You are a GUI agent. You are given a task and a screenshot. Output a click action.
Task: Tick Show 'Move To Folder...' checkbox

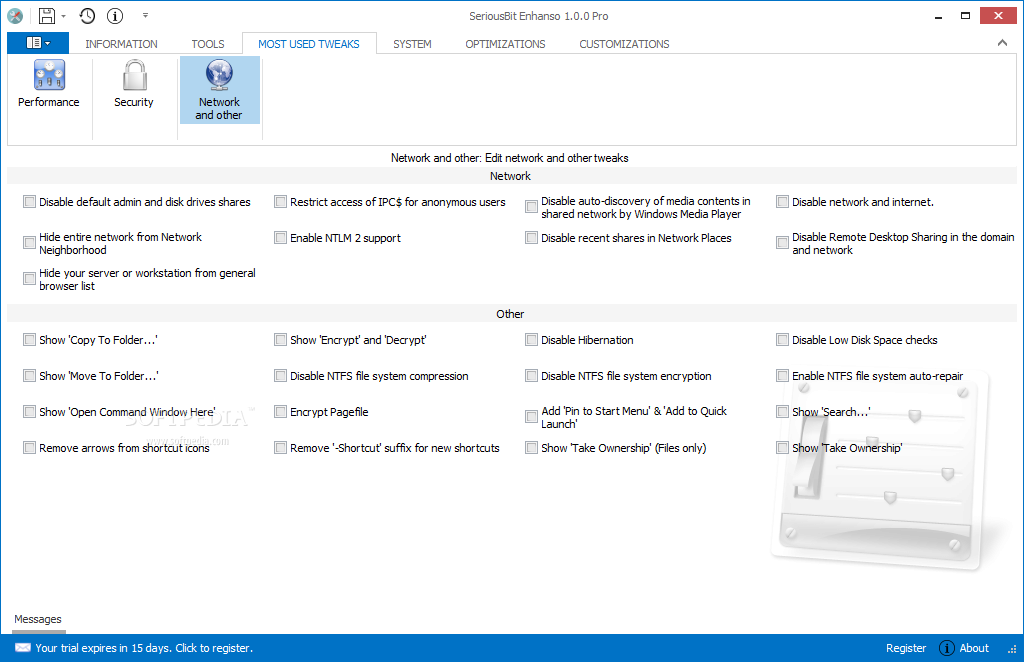pos(29,375)
